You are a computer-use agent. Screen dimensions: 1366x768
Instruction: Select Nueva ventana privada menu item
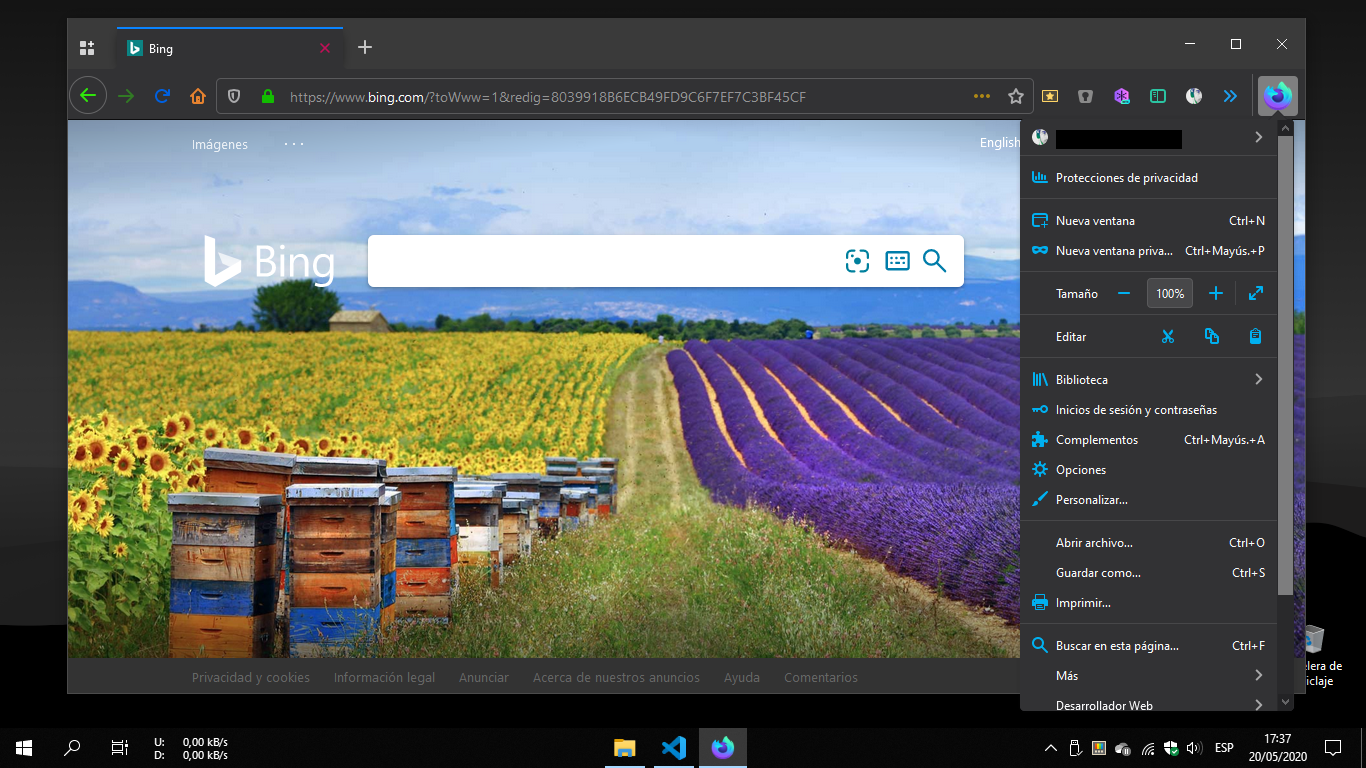click(x=1148, y=251)
